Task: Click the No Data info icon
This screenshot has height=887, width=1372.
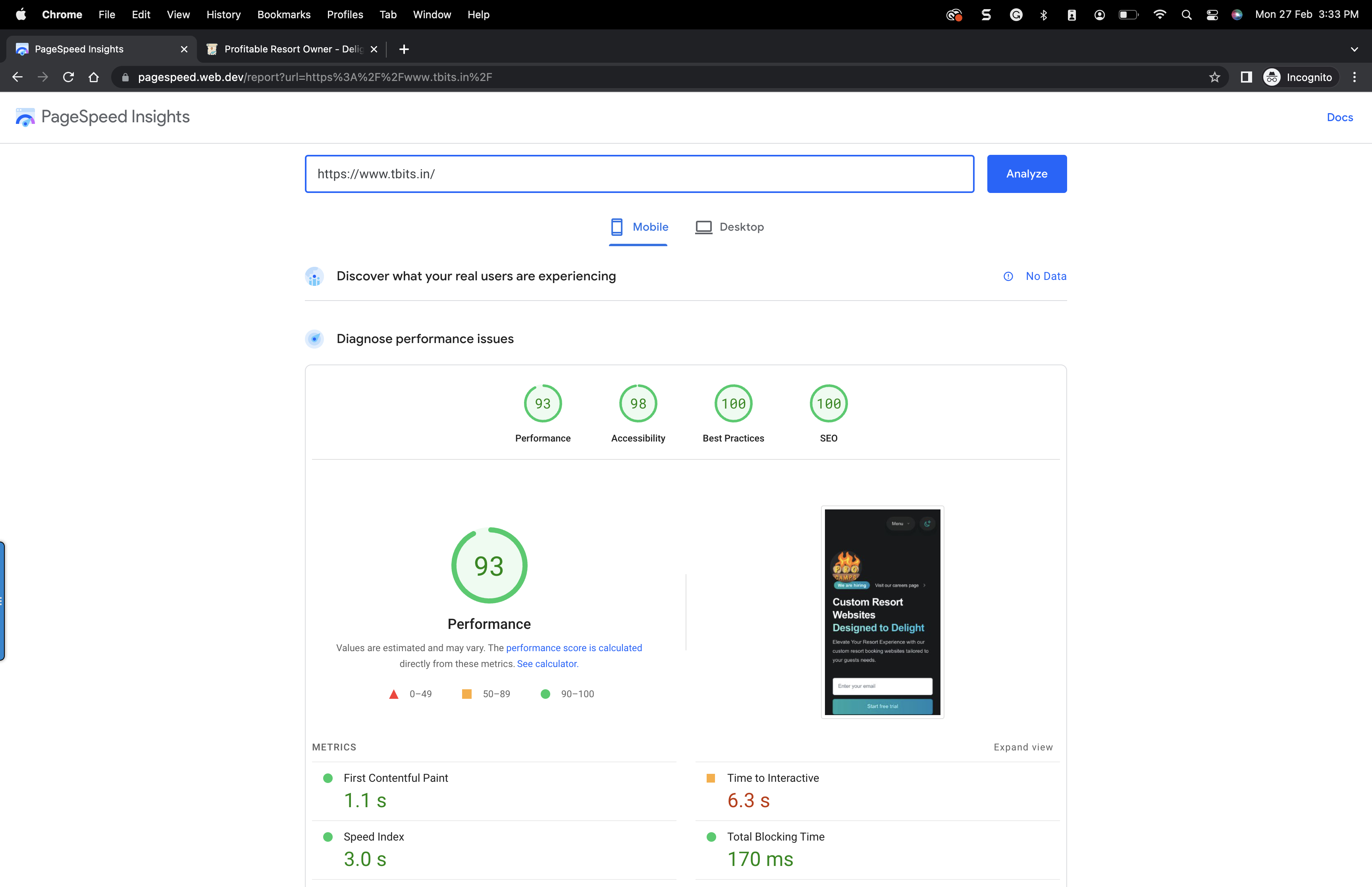Action: [x=1009, y=276]
